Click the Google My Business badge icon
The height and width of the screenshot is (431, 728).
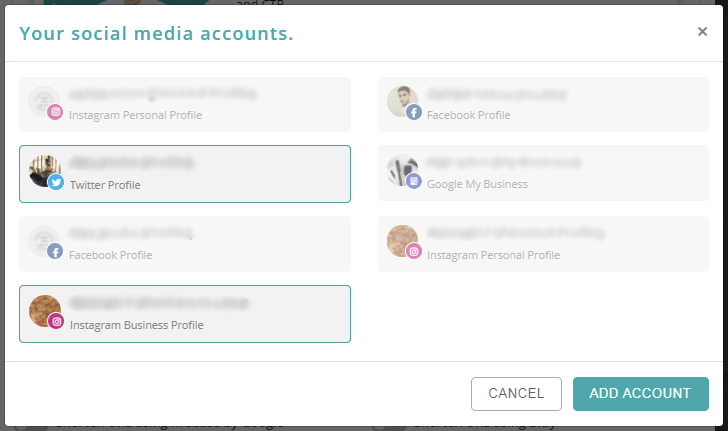(x=414, y=181)
